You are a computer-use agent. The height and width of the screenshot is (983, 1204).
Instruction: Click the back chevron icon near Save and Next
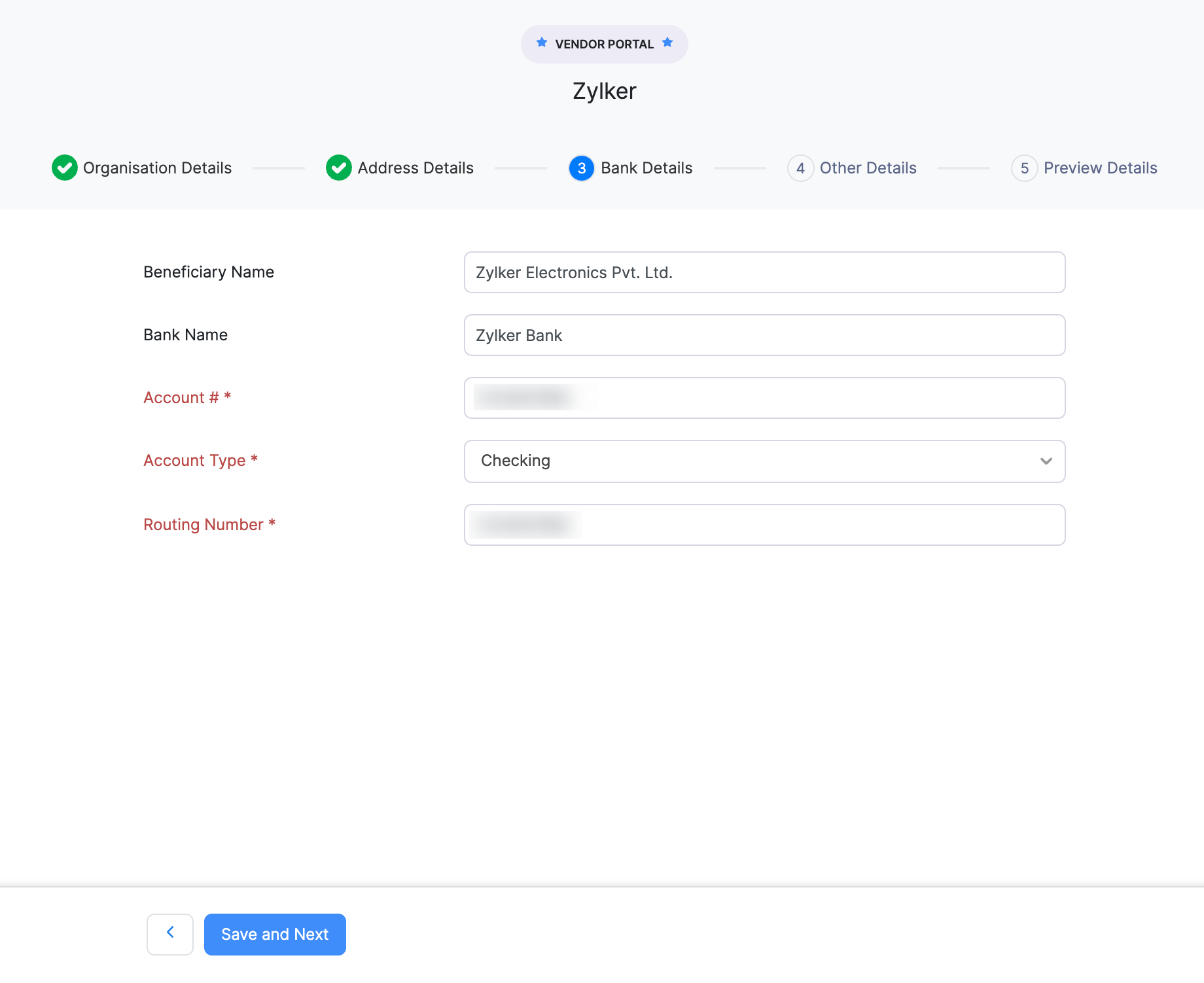169,934
